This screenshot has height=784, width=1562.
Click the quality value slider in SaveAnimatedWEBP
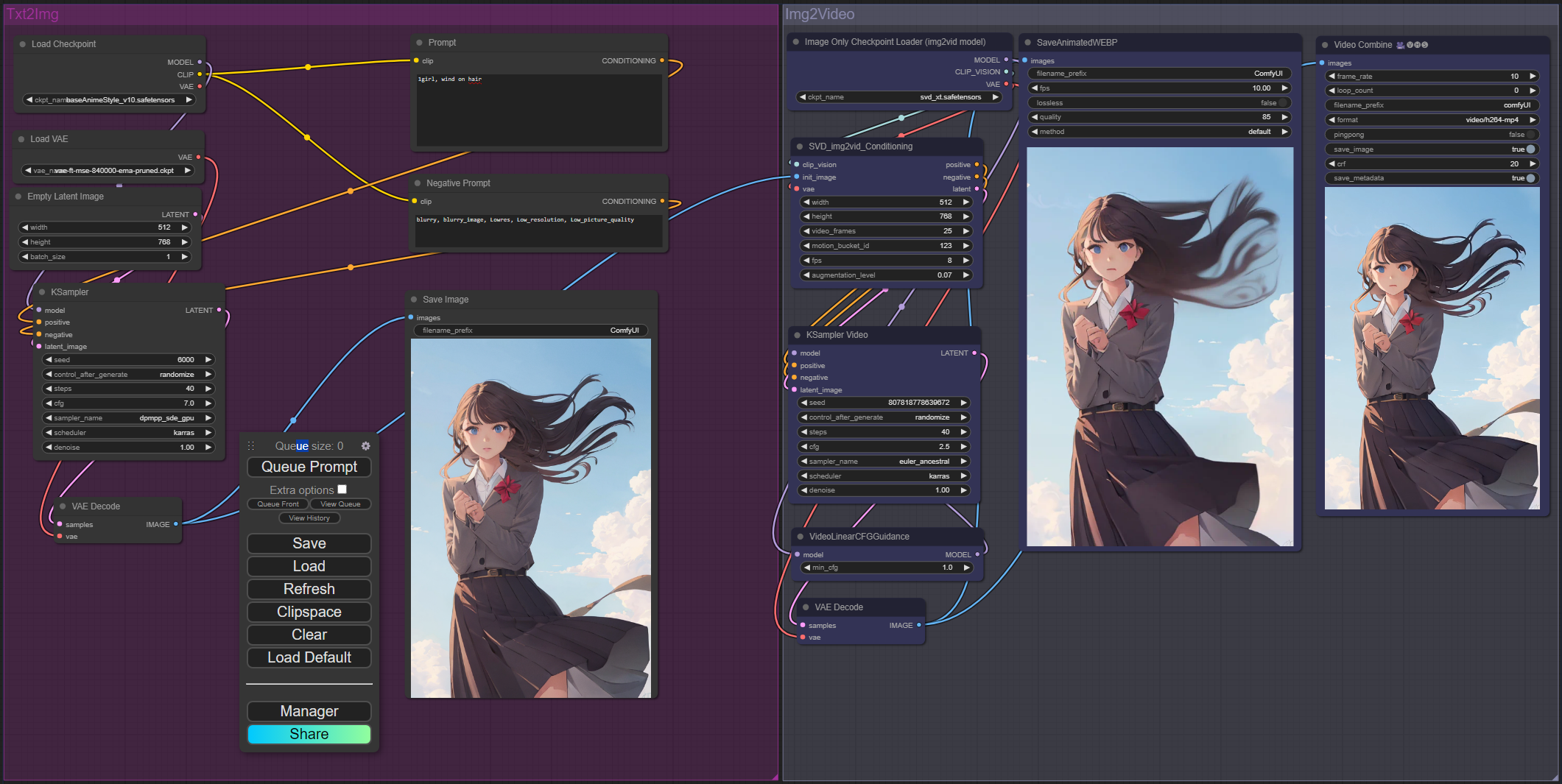tap(1159, 117)
